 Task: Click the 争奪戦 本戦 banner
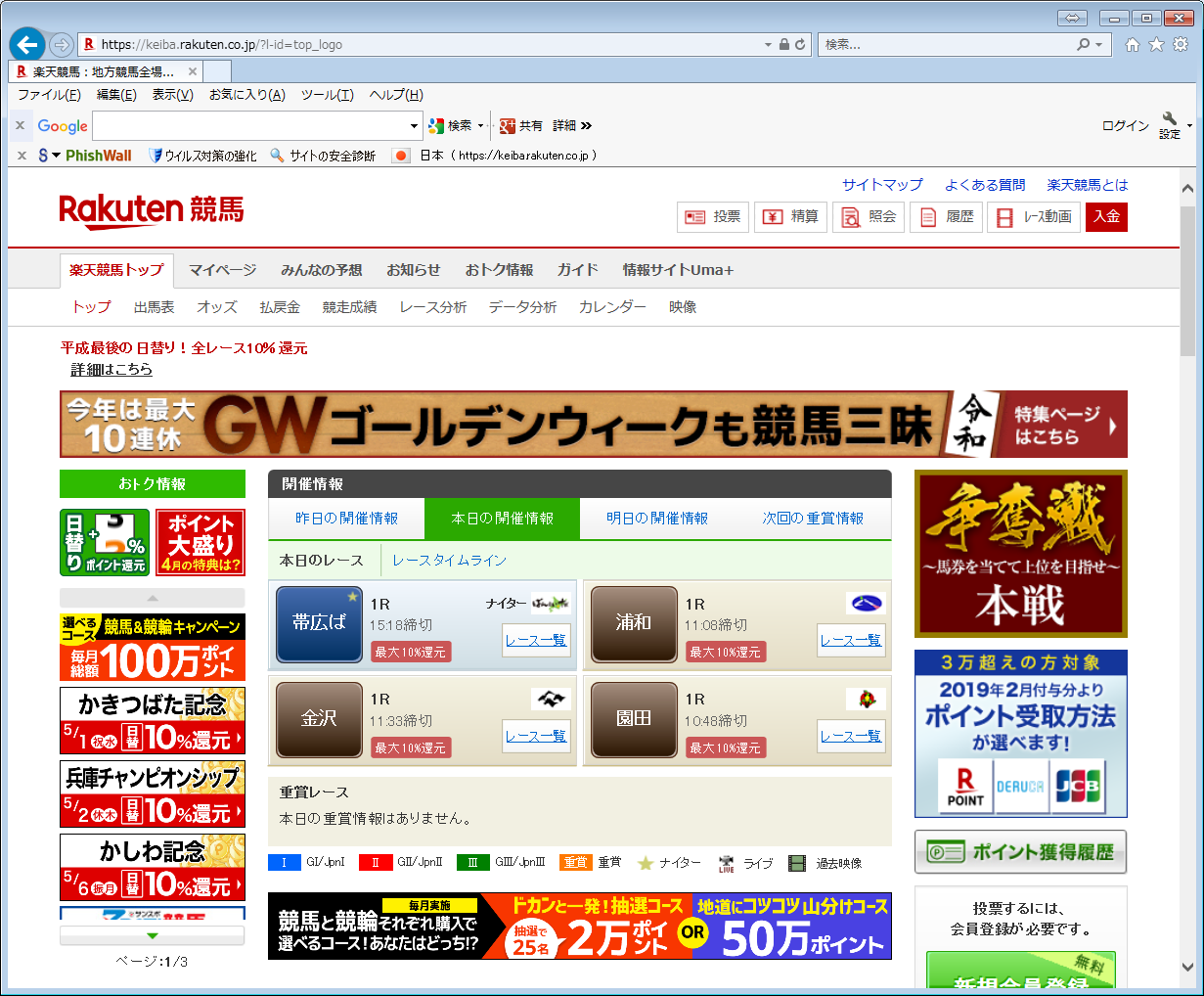1020,554
